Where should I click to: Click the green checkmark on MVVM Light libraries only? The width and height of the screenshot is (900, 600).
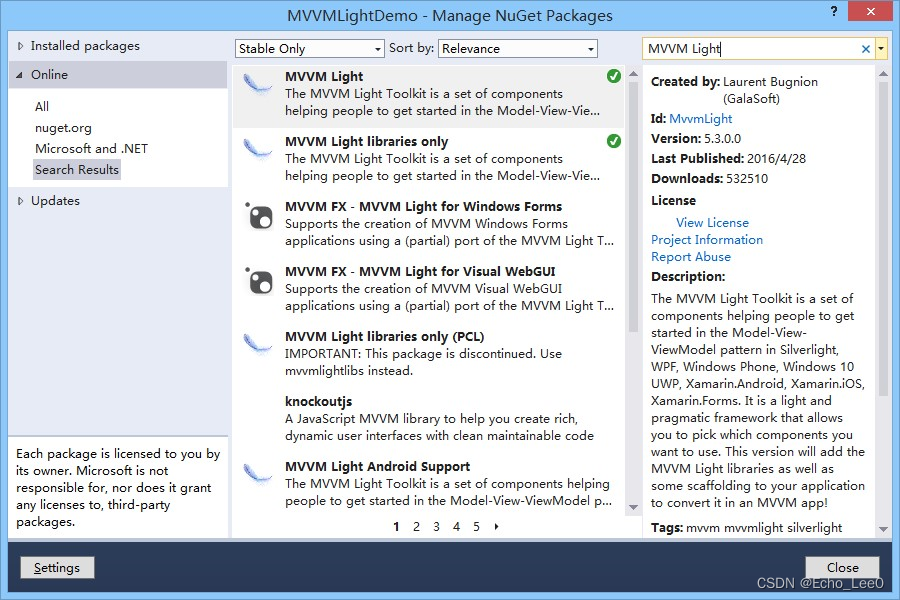point(614,141)
